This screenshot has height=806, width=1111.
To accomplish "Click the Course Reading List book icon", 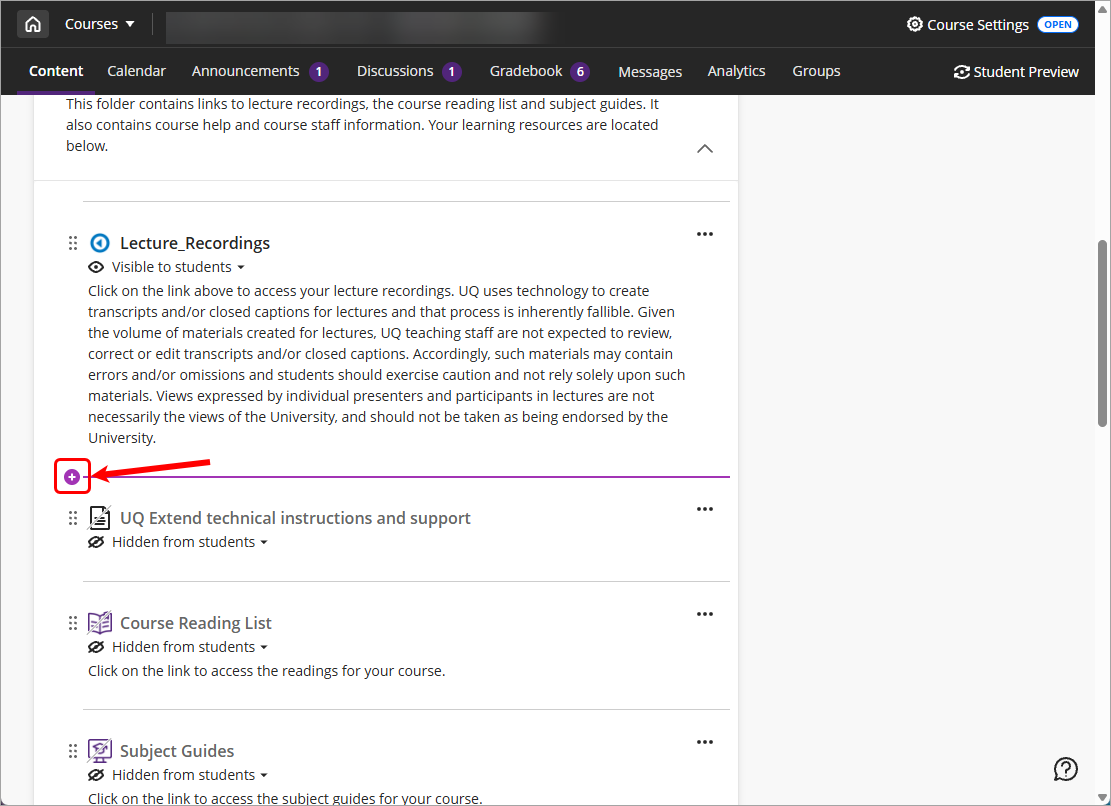I will click(100, 623).
